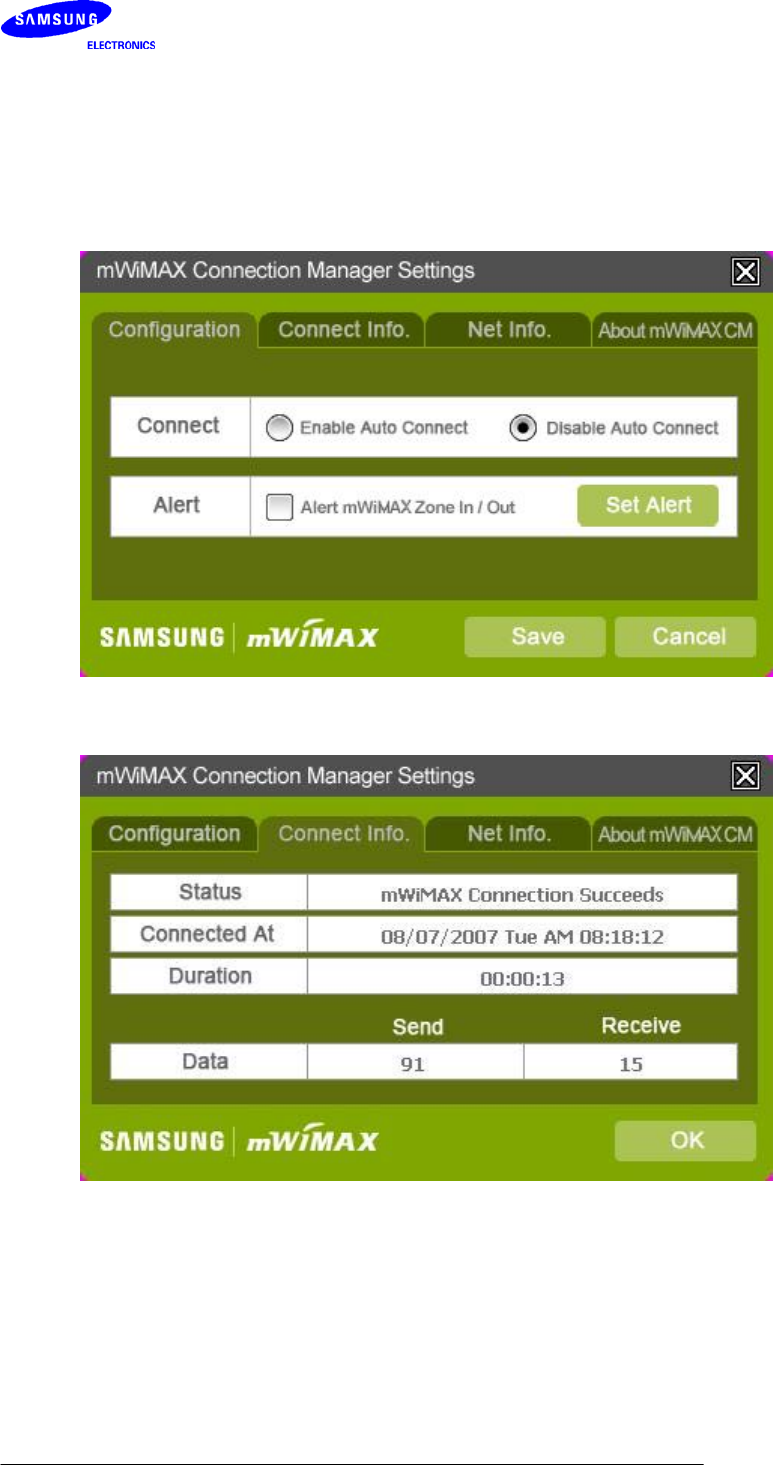
Task: Click Samsung mWiMAX logo in upper window
Action: [x=238, y=637]
